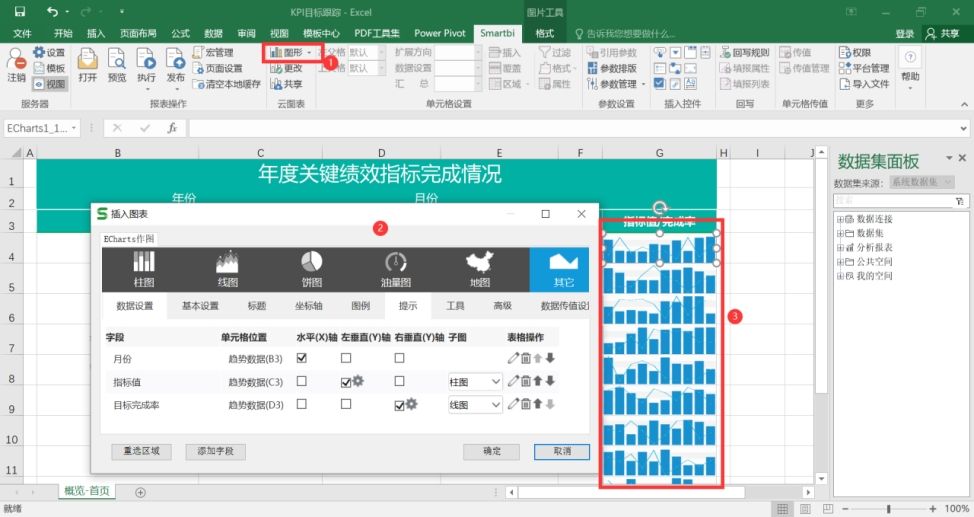Screen dimensions: 974x517
Task: Click 参数排版 parameter layout item
Action: 612,68
